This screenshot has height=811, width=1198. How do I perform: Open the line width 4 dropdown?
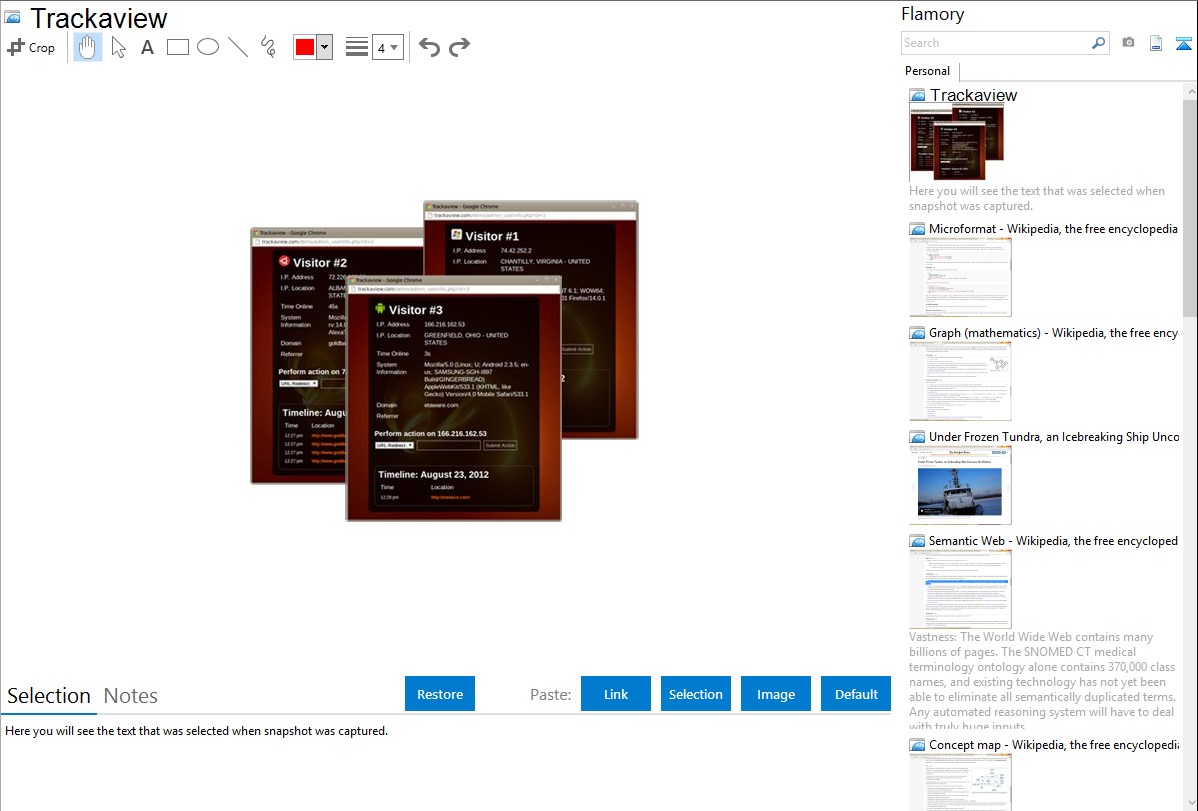click(388, 47)
